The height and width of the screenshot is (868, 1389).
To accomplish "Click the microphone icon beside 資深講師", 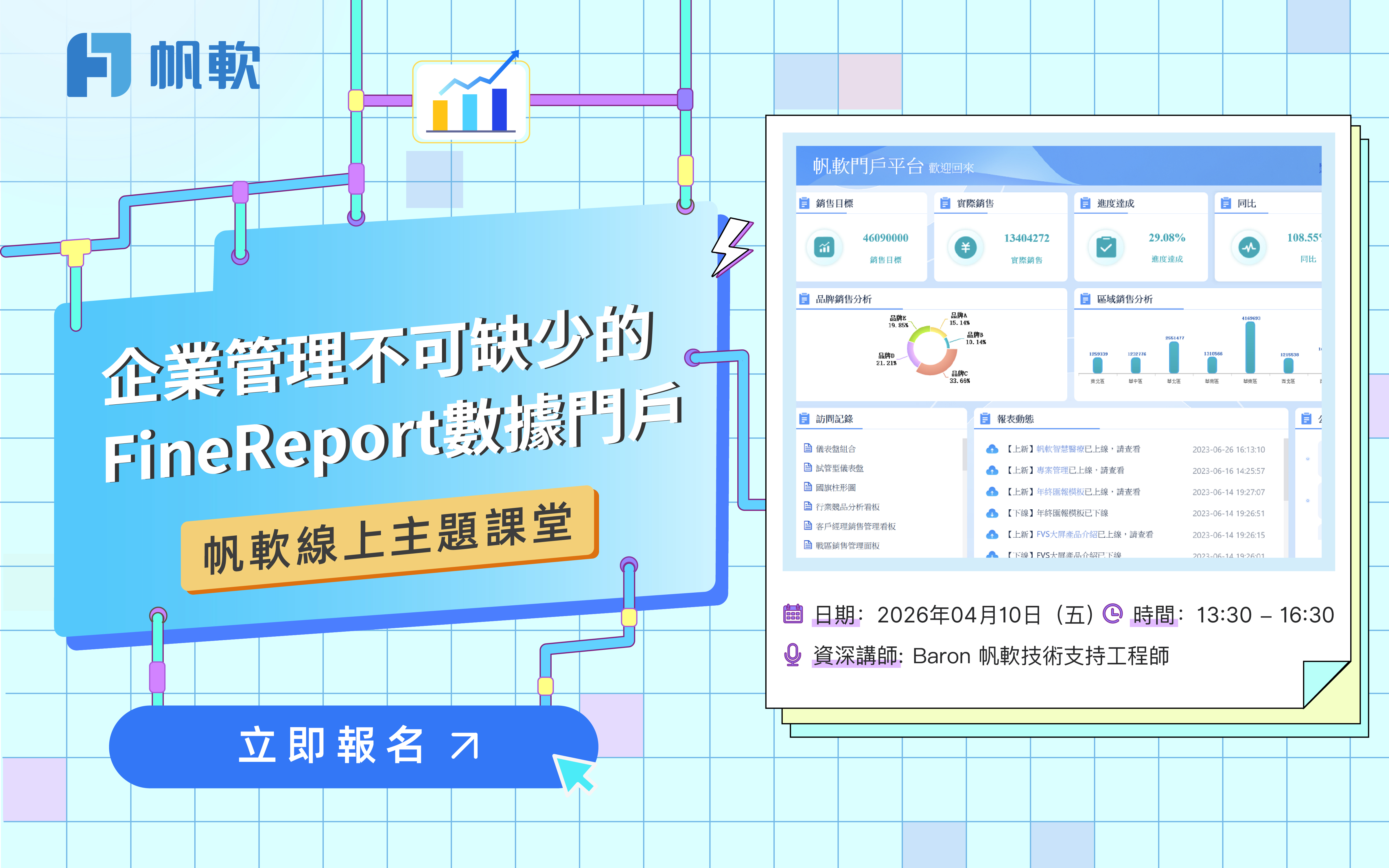I will coord(793,655).
